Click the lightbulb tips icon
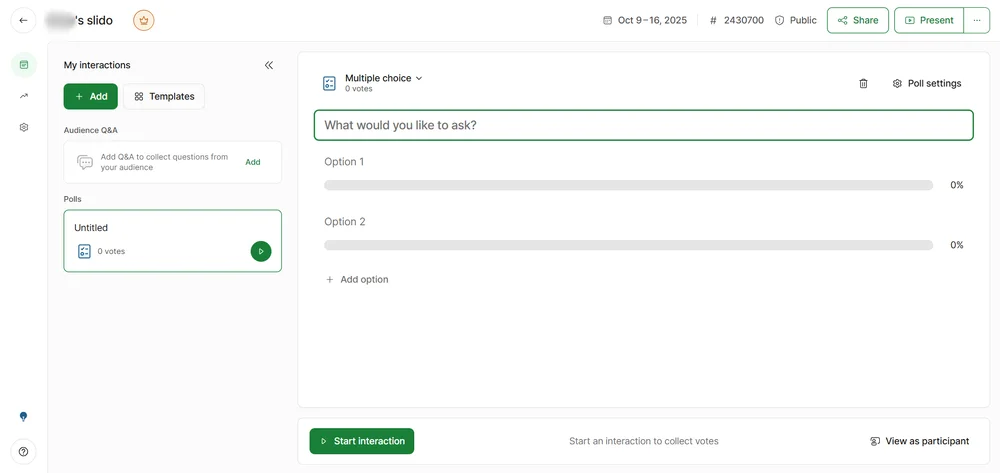The height and width of the screenshot is (473, 1000). coord(24,416)
